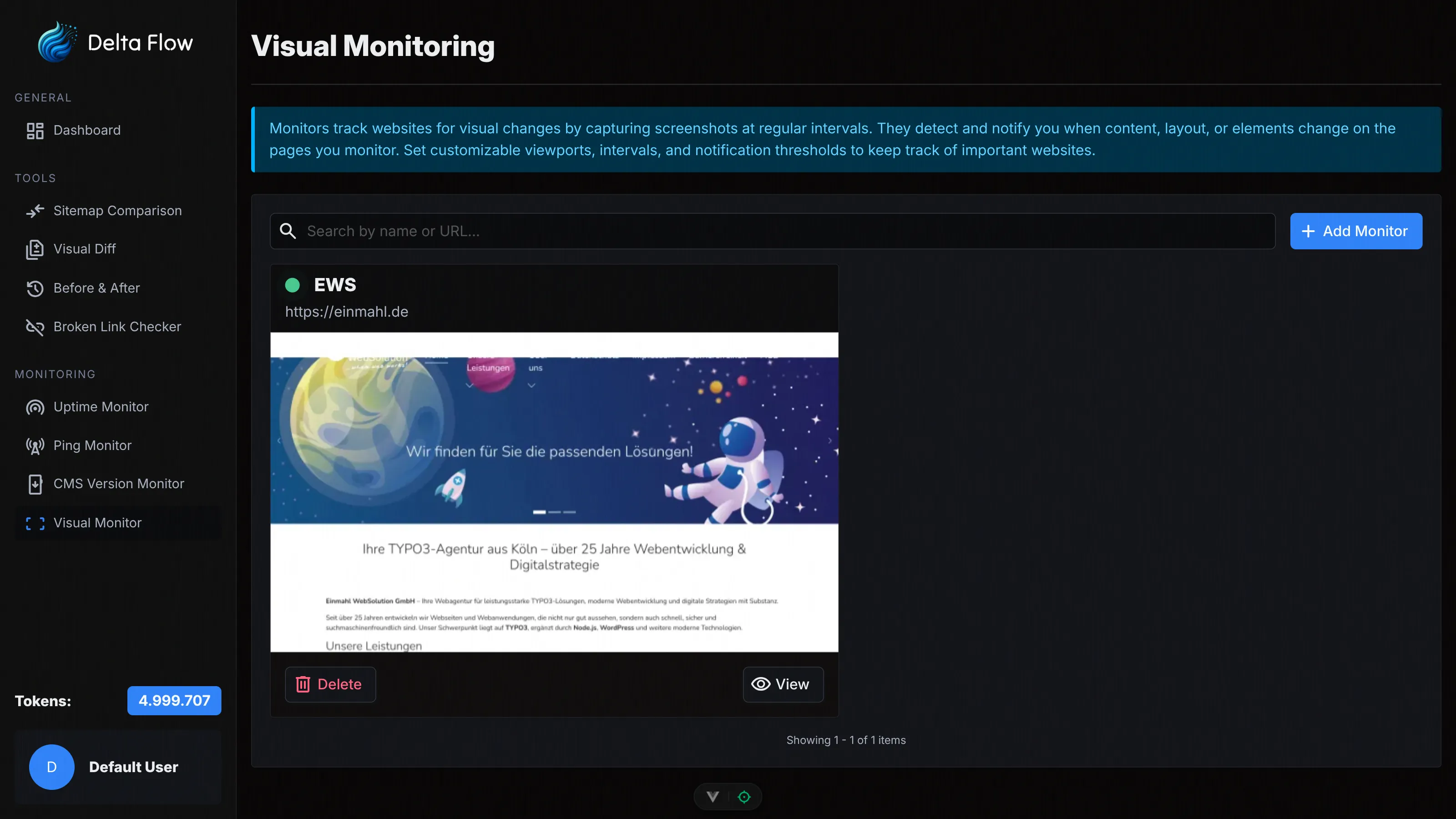Viewport: 1456px width, 819px height.
Task: Select the CMS Version Monitor
Action: click(119, 484)
